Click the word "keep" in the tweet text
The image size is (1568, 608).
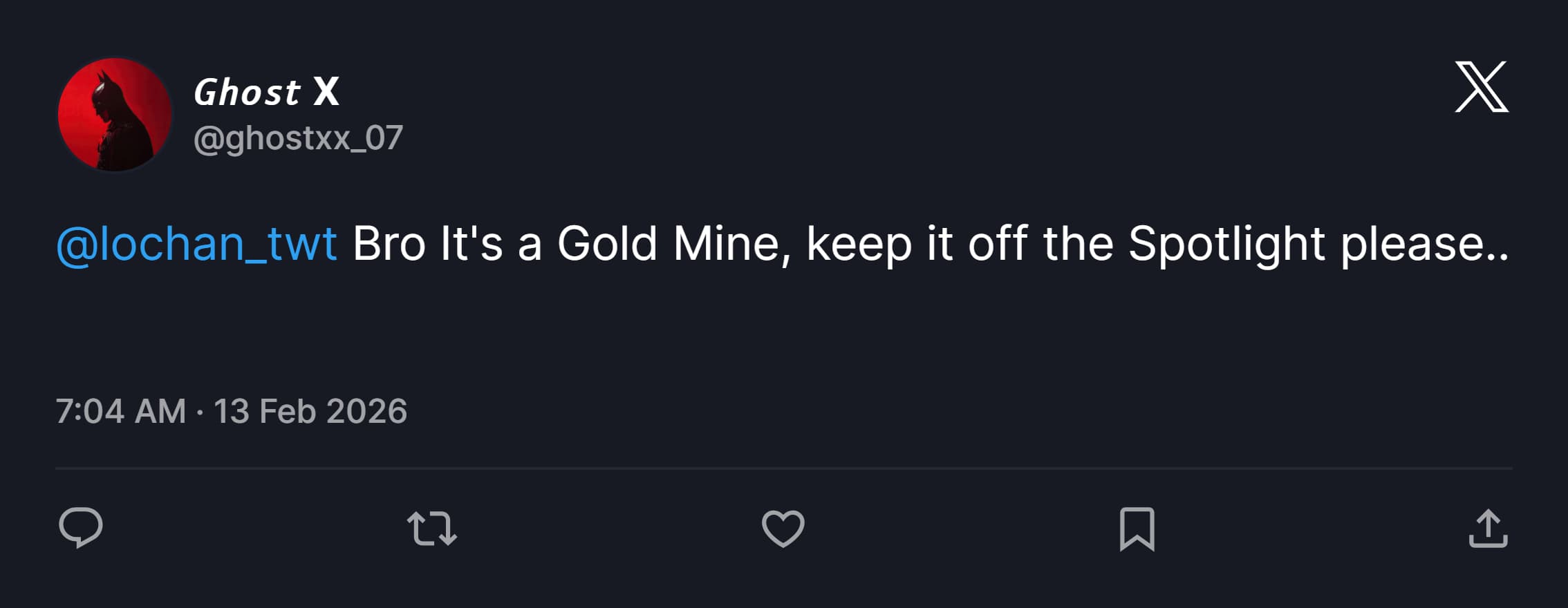pyautogui.click(x=859, y=245)
